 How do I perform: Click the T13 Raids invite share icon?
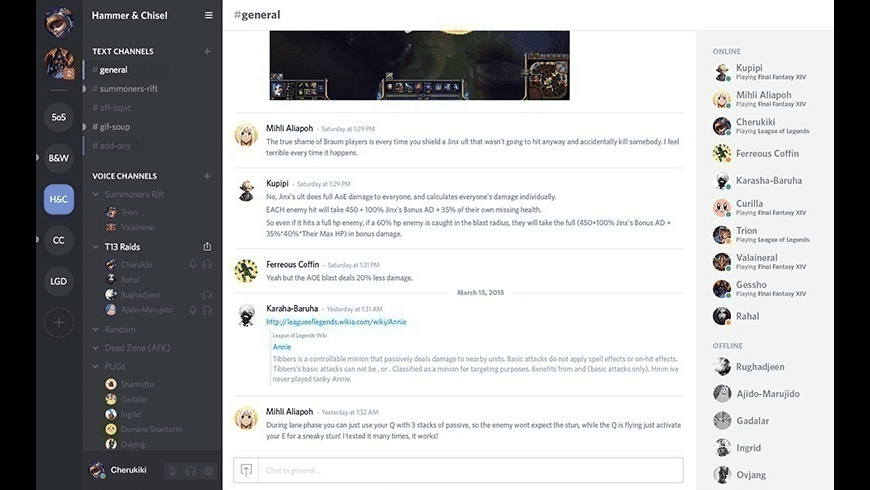[207, 246]
